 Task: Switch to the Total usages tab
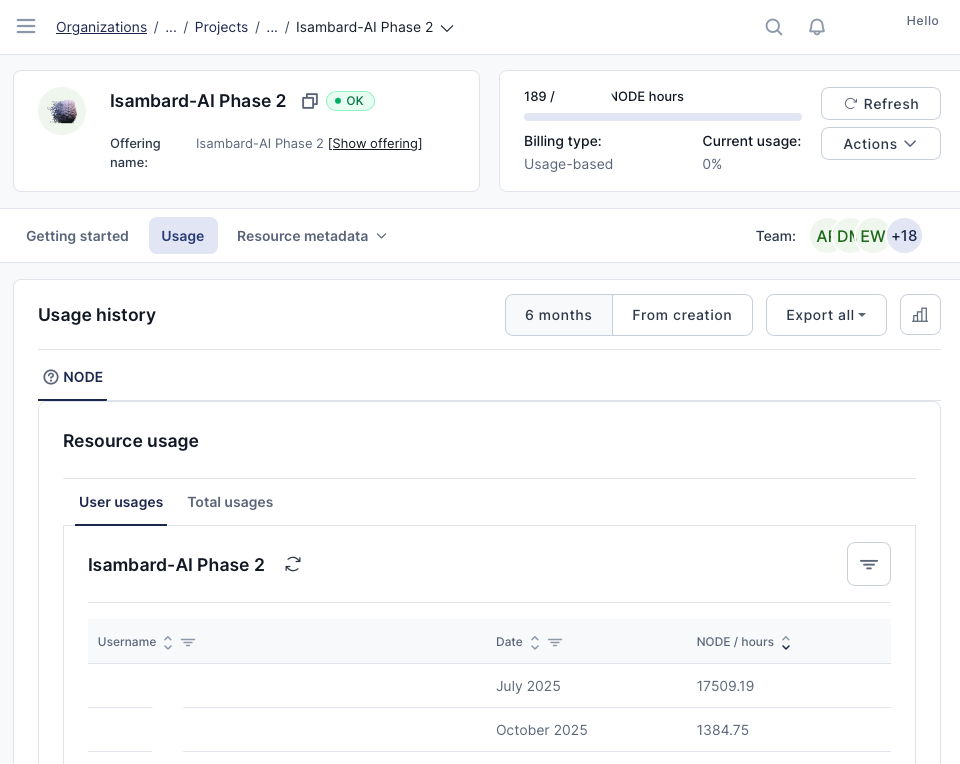tap(230, 502)
